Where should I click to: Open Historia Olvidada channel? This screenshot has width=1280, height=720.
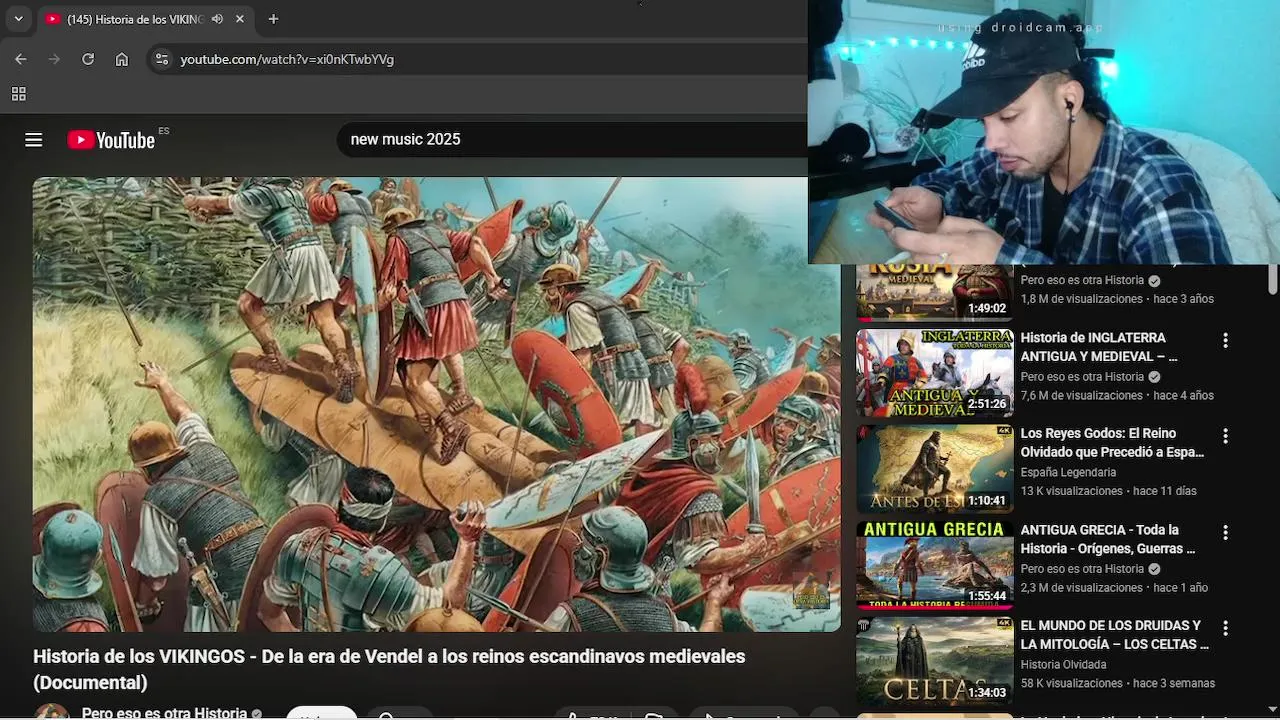click(1063, 665)
